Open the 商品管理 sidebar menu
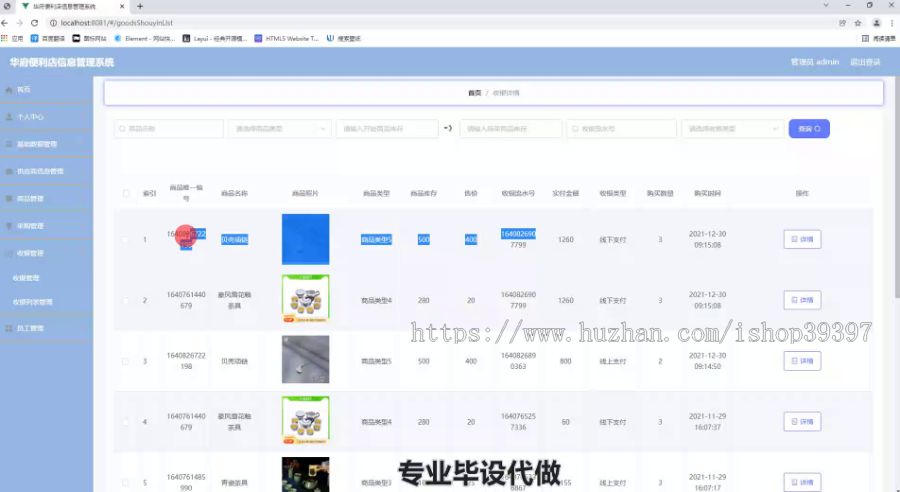The height and width of the screenshot is (492, 900). click(46, 199)
